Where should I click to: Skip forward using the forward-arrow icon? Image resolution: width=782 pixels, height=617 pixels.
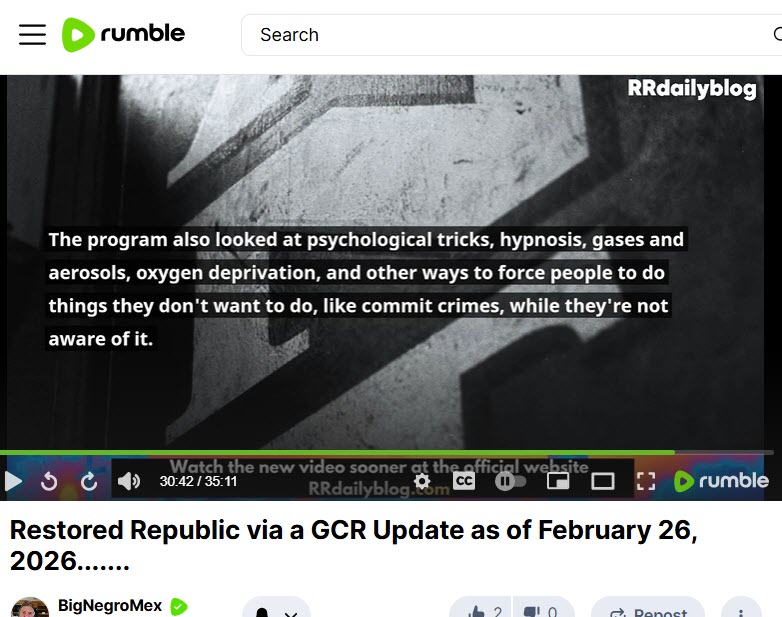click(x=89, y=481)
